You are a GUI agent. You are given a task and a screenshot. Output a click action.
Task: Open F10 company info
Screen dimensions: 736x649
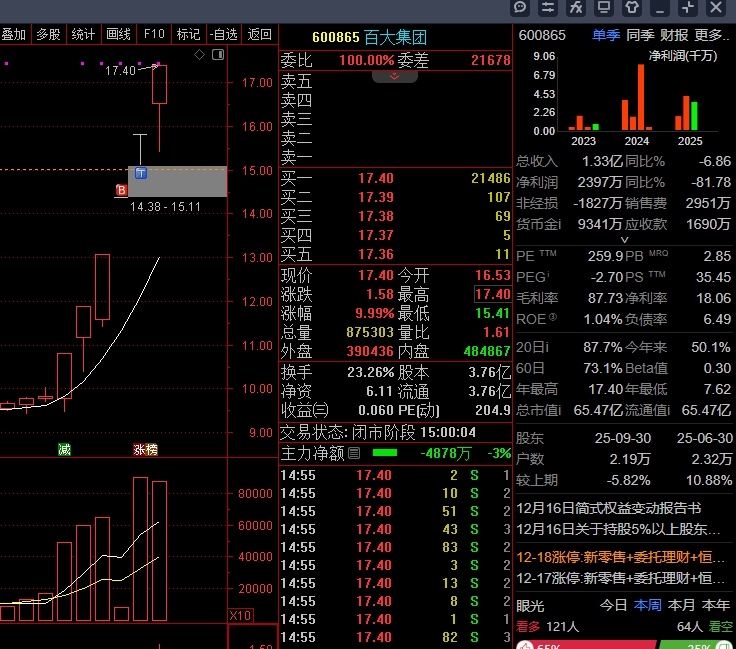(154, 34)
